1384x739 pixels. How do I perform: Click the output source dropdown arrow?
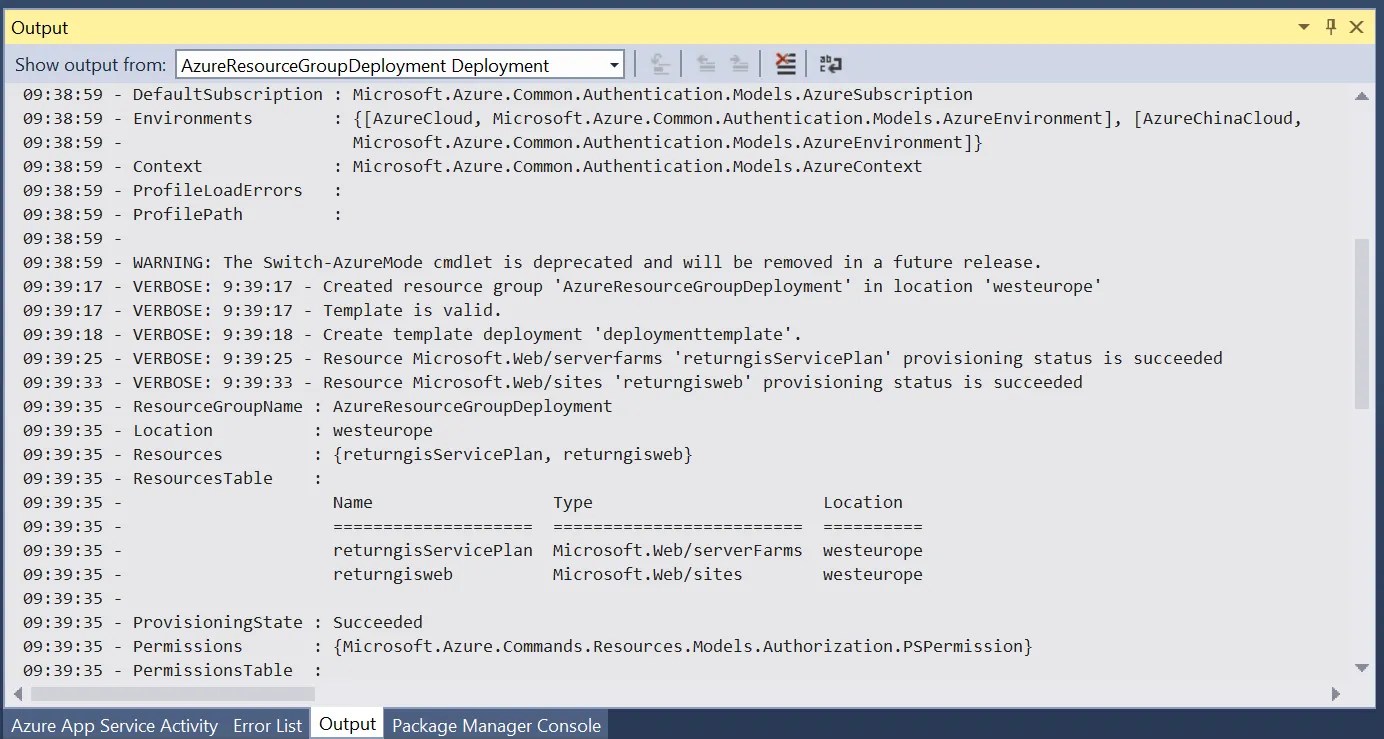point(614,65)
